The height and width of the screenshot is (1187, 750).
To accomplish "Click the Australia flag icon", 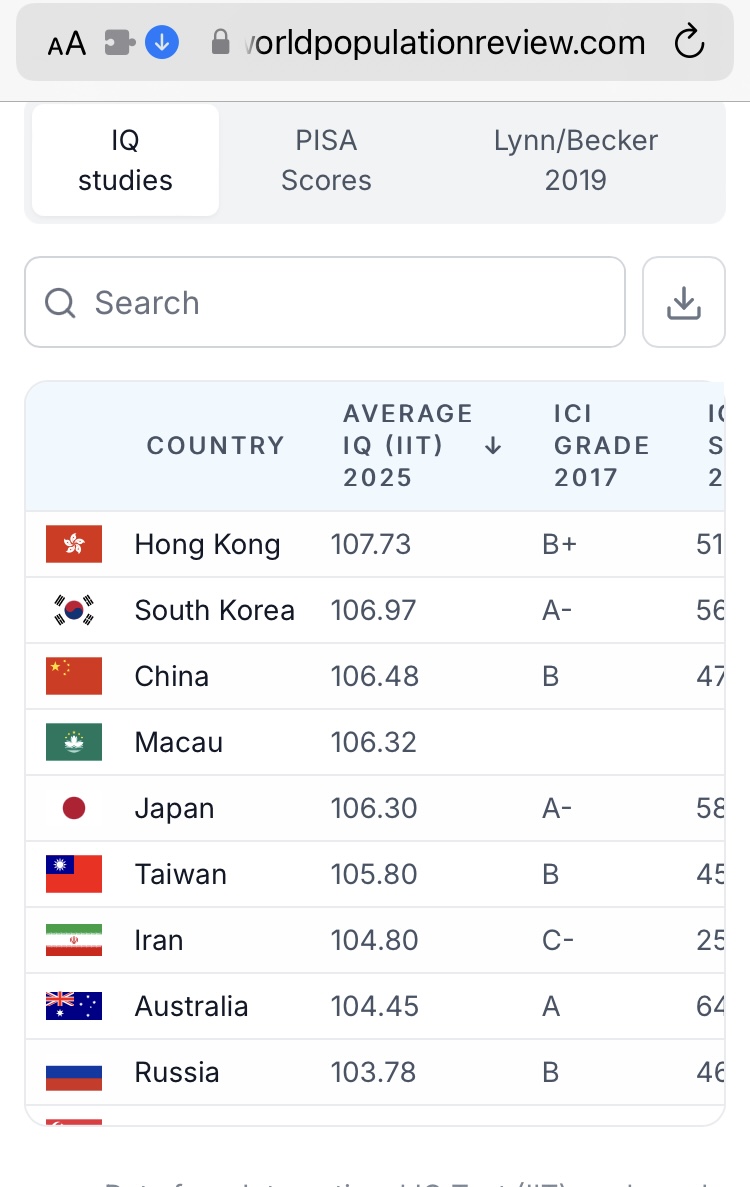I will 74,1006.
